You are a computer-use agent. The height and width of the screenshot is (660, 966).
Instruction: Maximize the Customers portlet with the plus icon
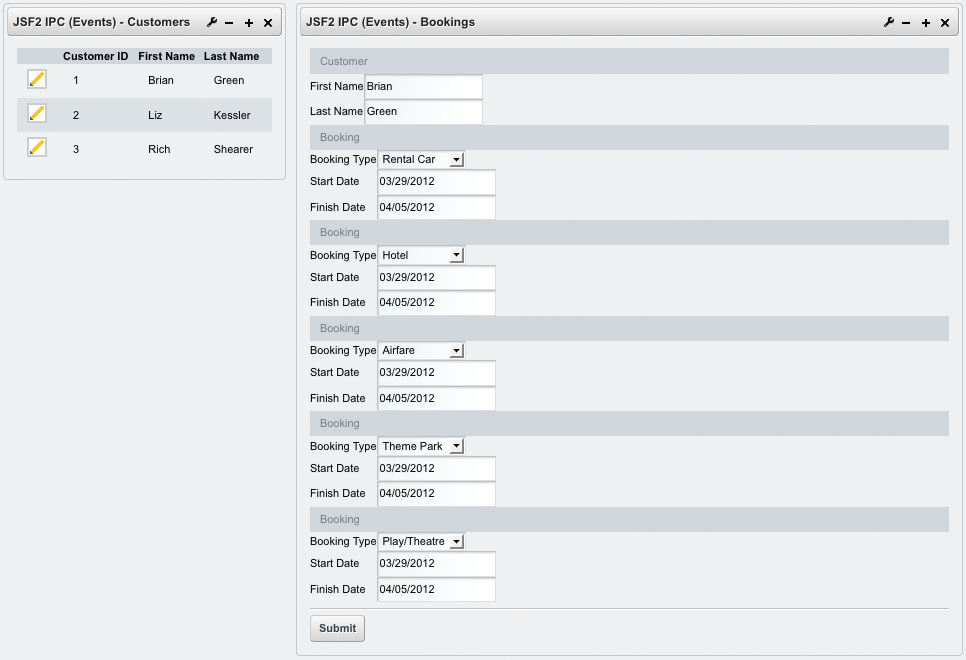coord(249,22)
